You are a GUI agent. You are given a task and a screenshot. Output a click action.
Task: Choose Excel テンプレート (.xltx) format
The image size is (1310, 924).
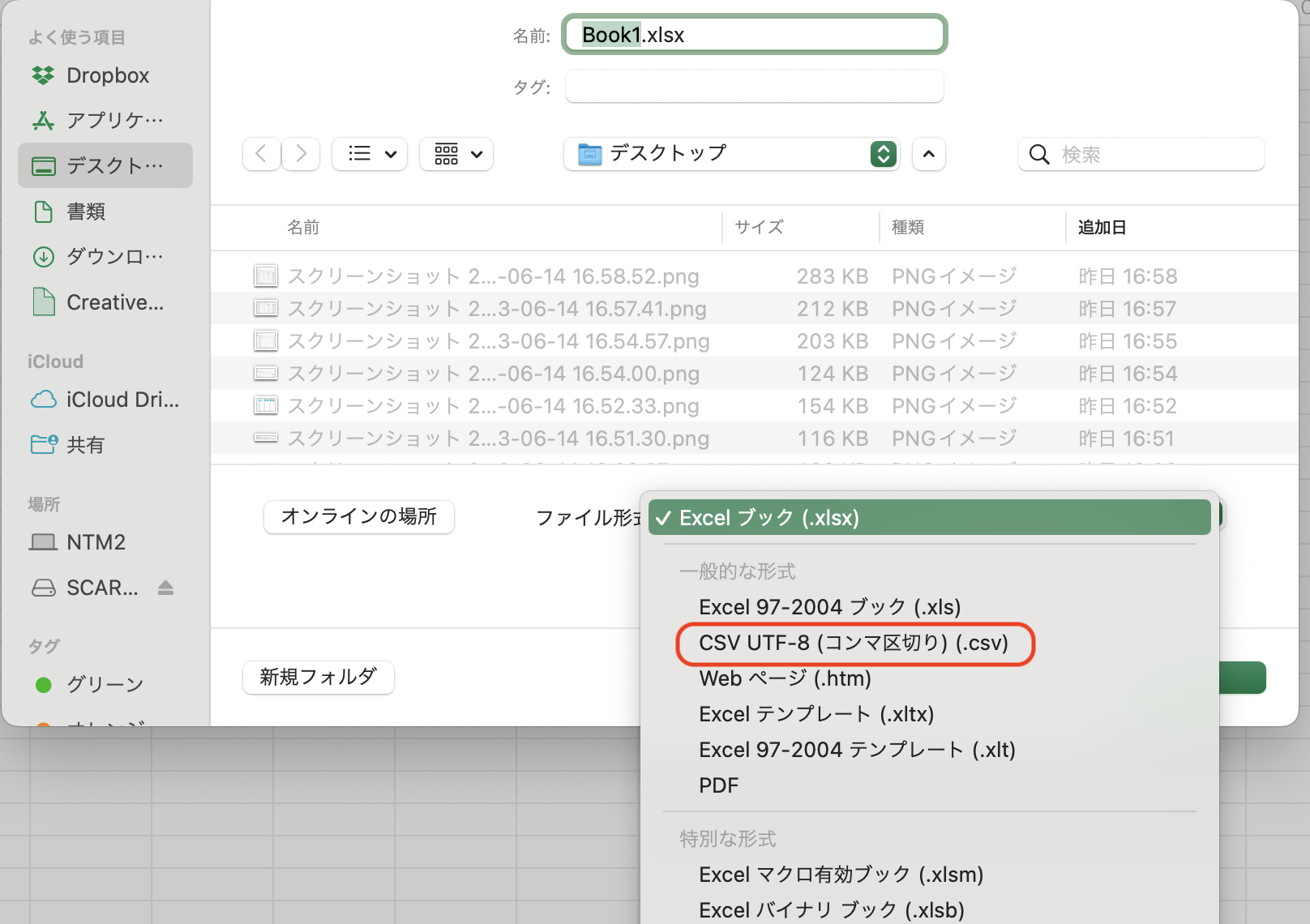pyautogui.click(x=929, y=714)
